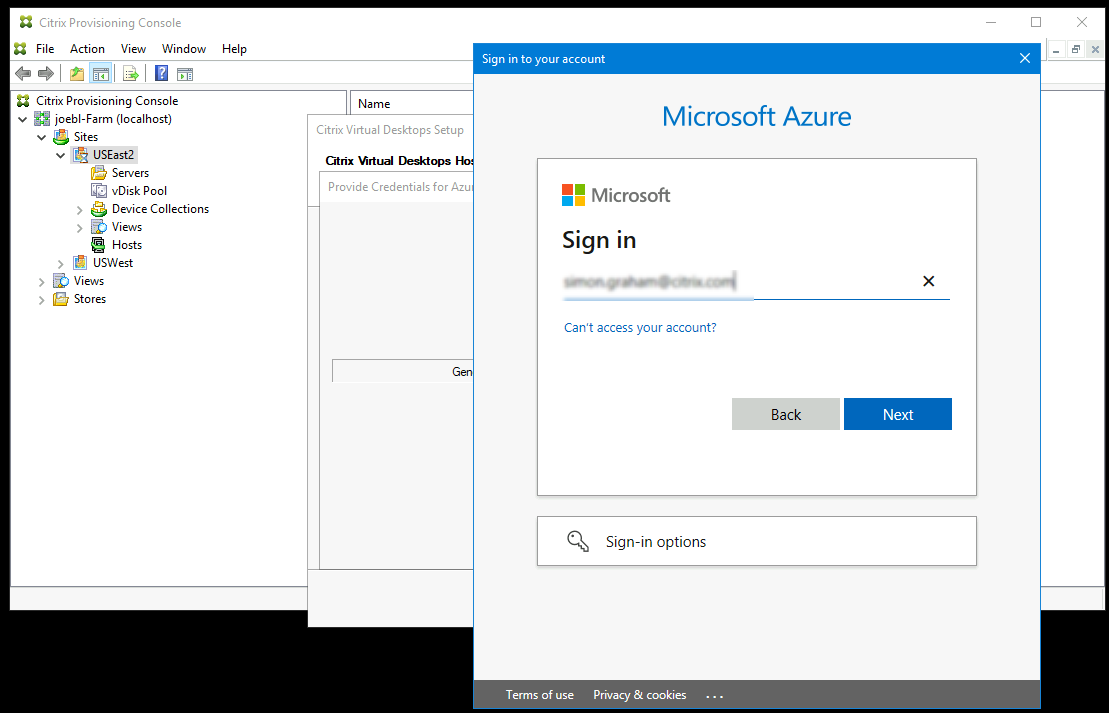Screen dimensions: 1109x713
Task: Click the Back navigation arrow
Action: (22, 73)
